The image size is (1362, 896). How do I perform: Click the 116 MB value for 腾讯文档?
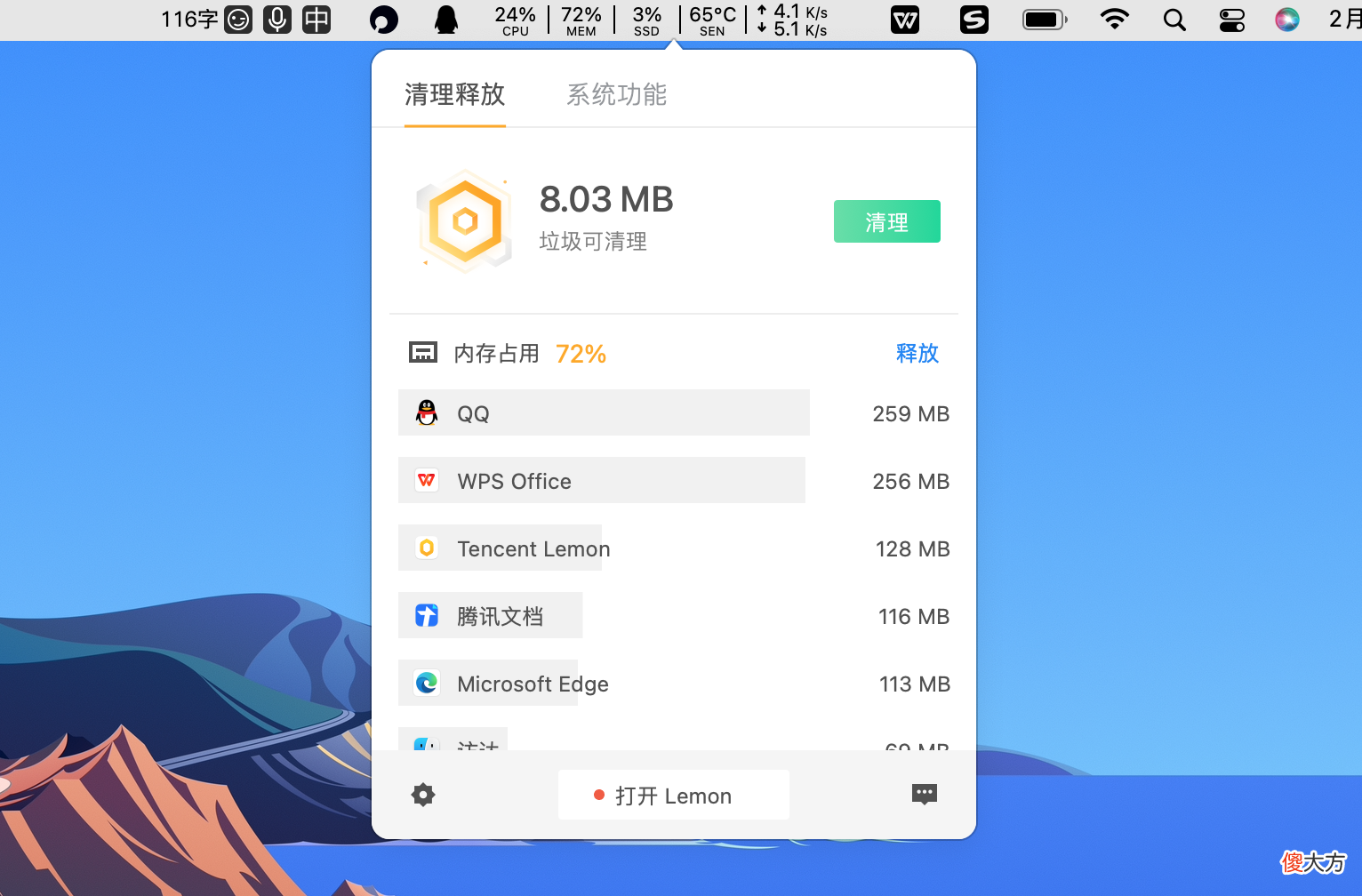click(914, 616)
